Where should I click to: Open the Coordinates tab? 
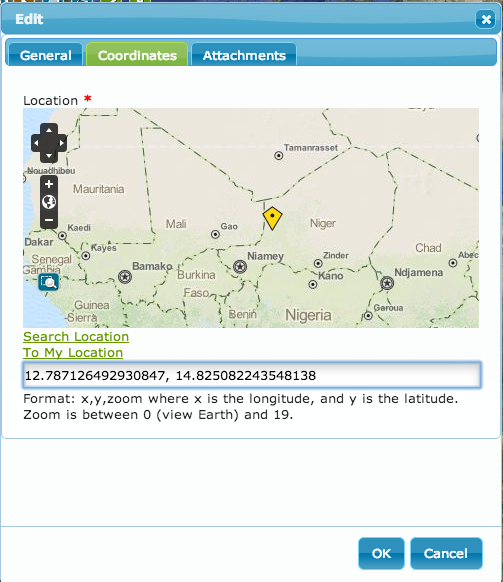tap(137, 55)
